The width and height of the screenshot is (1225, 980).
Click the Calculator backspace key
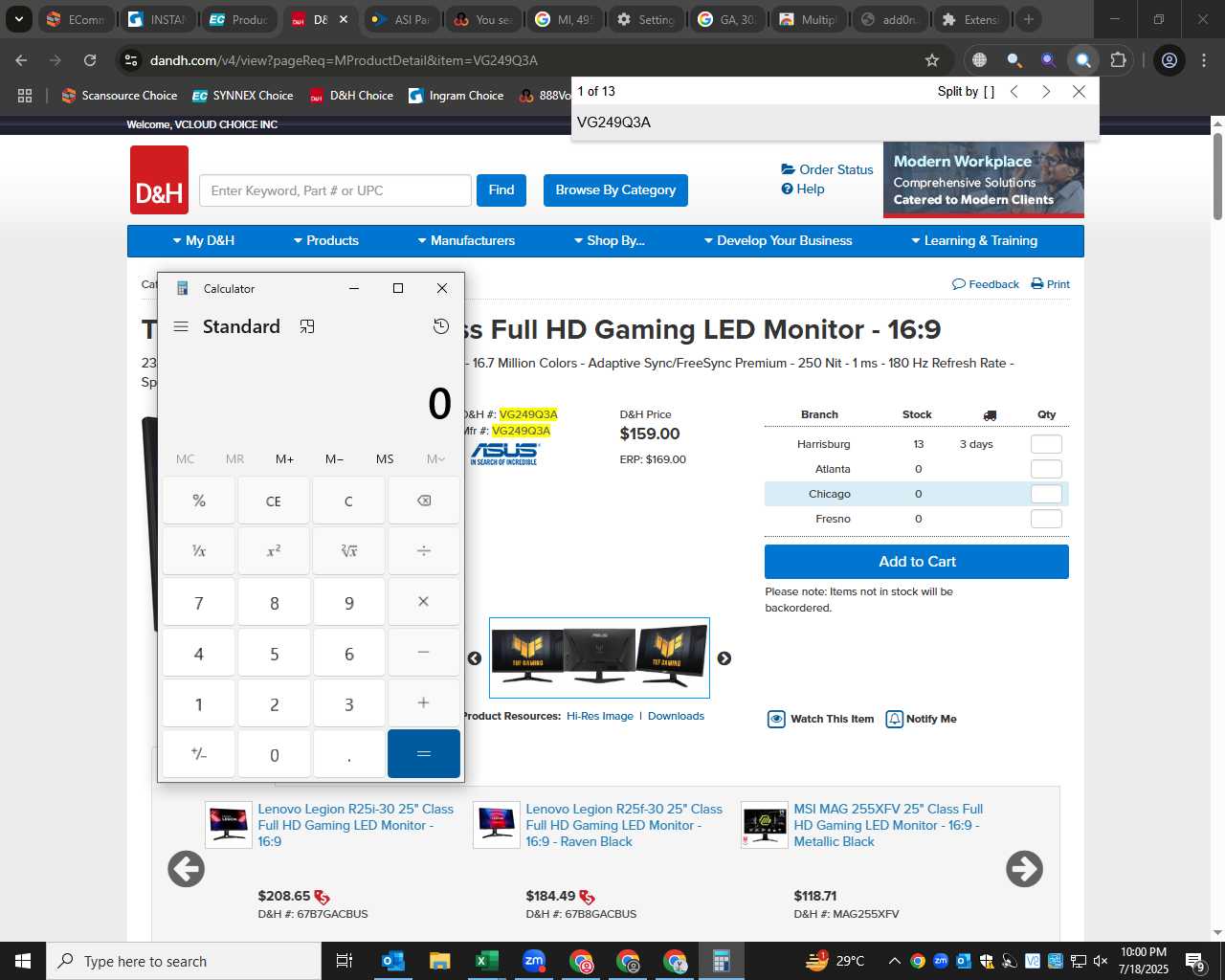(x=424, y=501)
